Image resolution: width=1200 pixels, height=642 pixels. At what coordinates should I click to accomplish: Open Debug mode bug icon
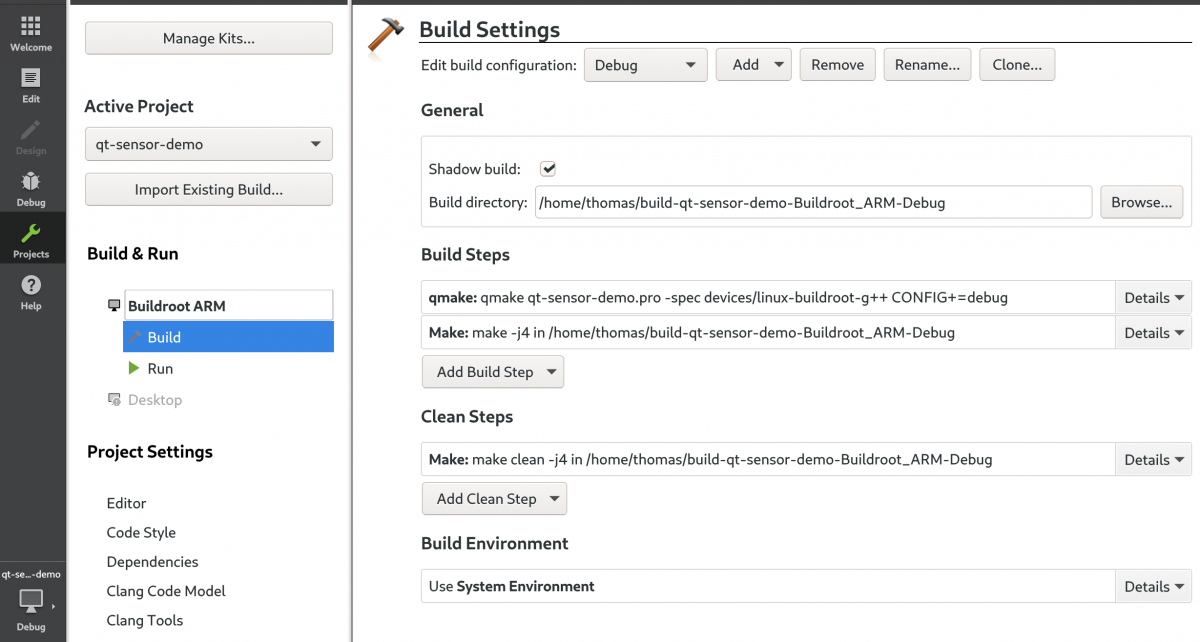click(31, 181)
